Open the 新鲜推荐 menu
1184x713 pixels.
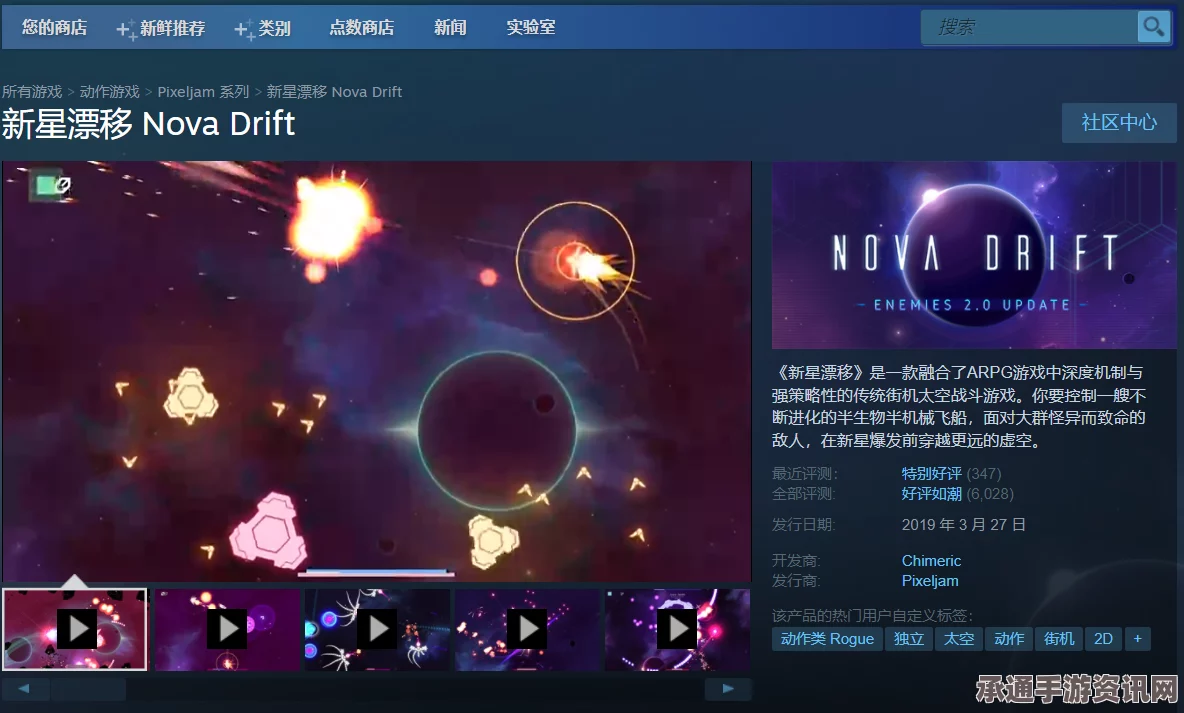pos(162,29)
